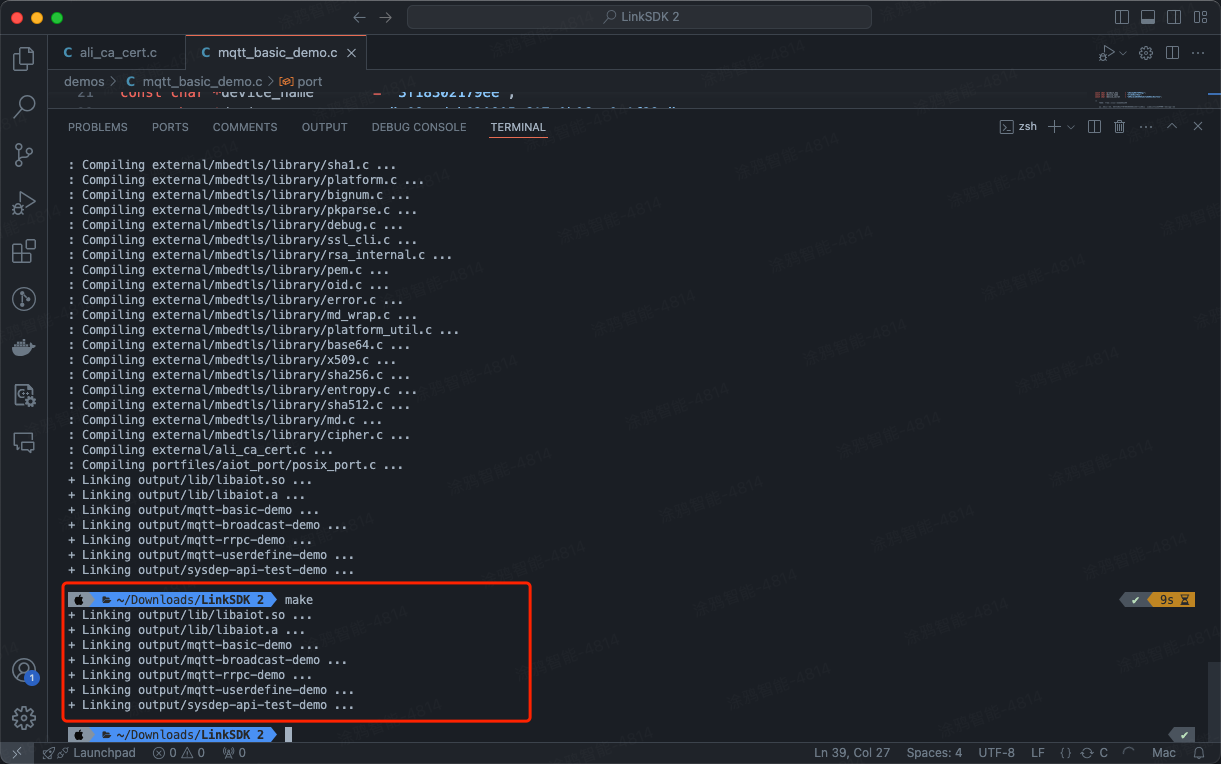Open errors and warnings count in status bar
The width and height of the screenshot is (1221, 764).
pyautogui.click(x=179, y=753)
